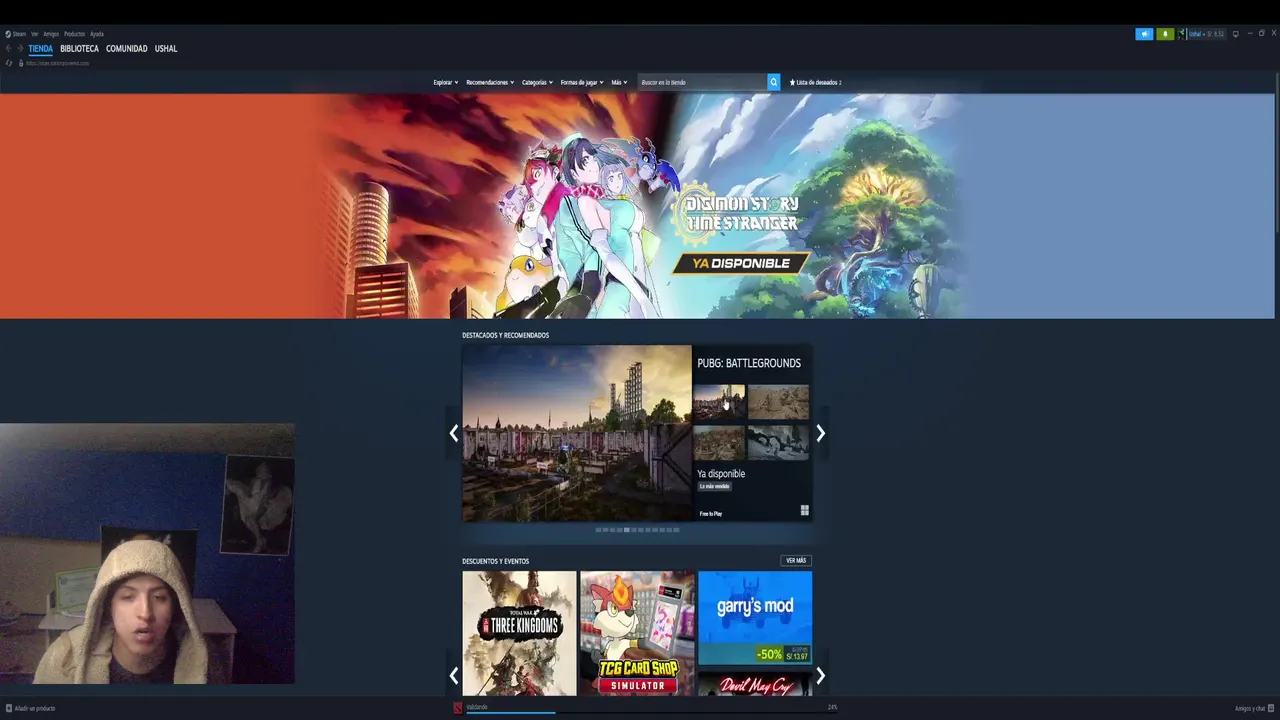
Task: Open the green notifications bell
Action: [1165, 34]
